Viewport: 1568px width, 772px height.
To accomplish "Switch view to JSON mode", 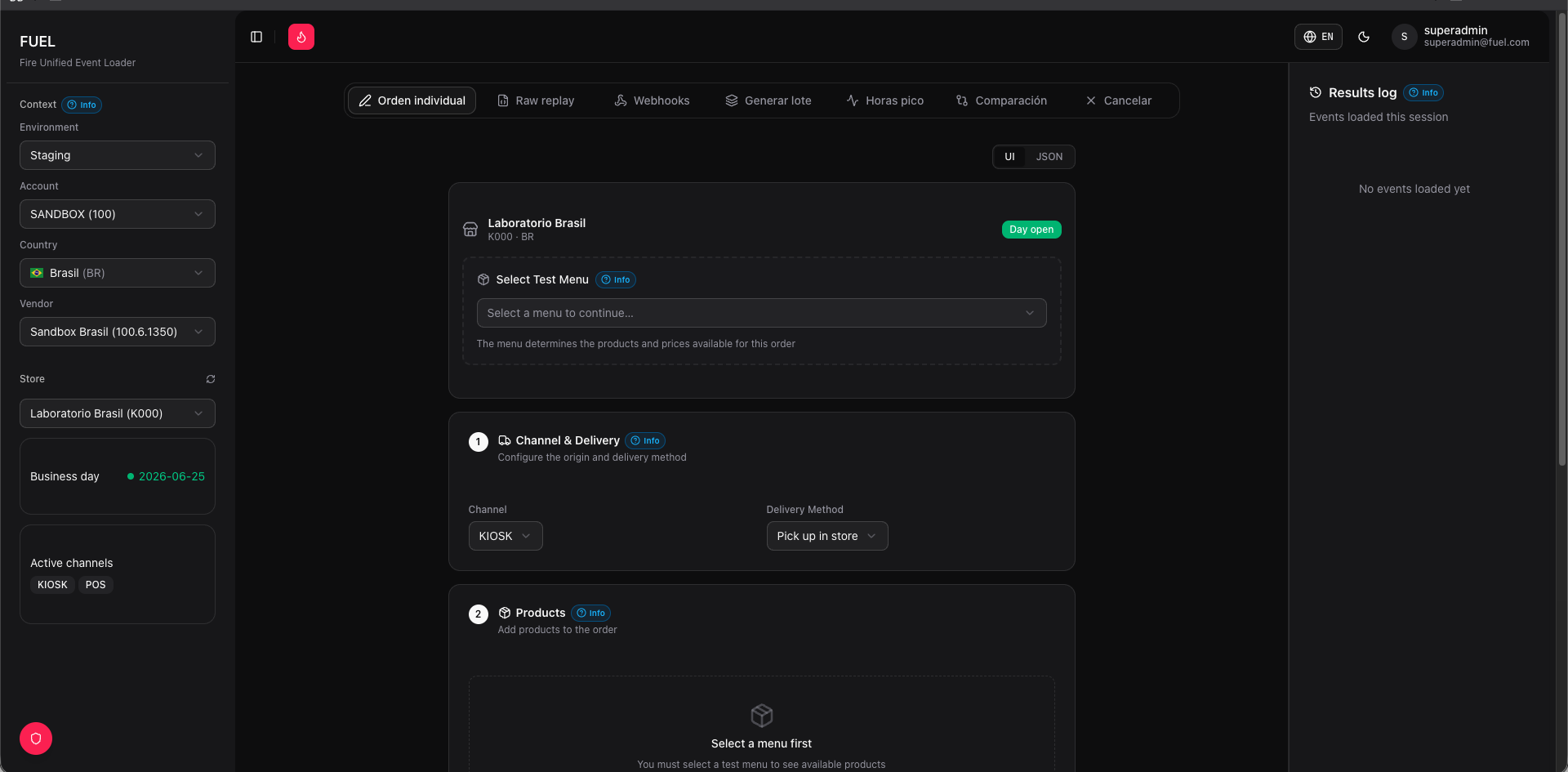I will coord(1049,157).
